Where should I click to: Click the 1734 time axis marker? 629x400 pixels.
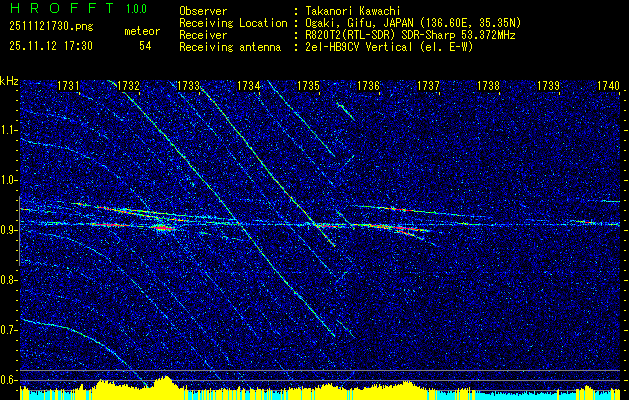(x=249, y=86)
